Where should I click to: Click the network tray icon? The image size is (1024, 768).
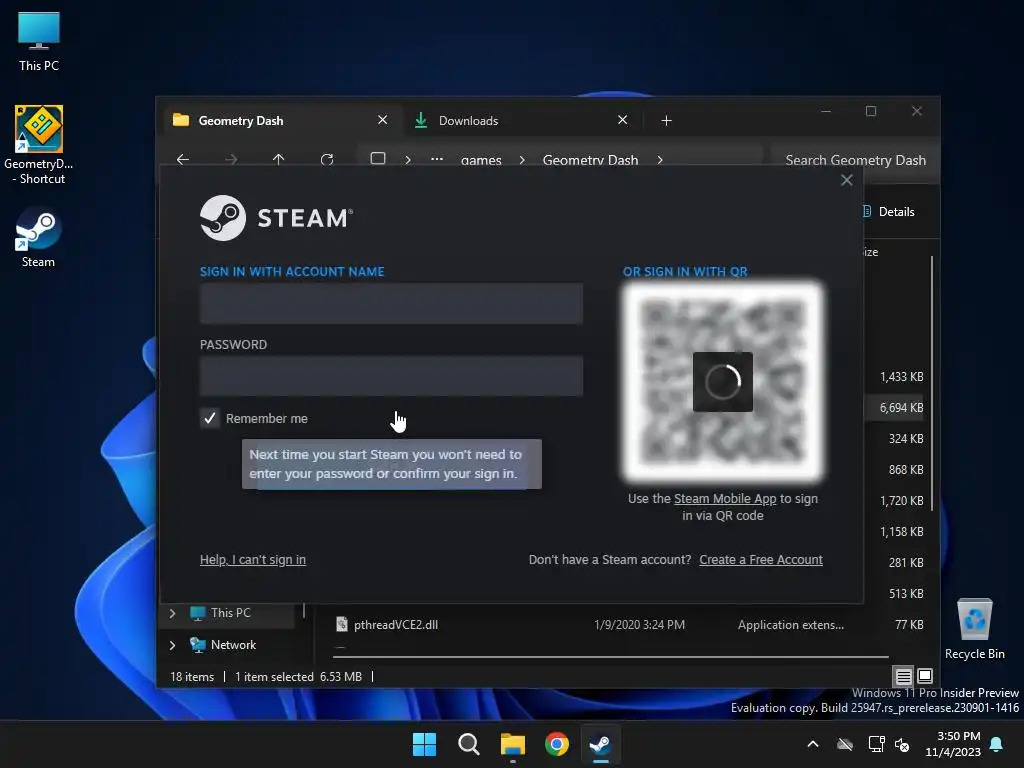pos(876,744)
